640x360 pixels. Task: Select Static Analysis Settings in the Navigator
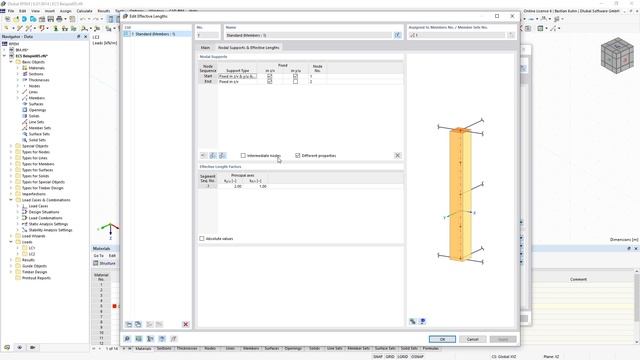click(x=48, y=224)
